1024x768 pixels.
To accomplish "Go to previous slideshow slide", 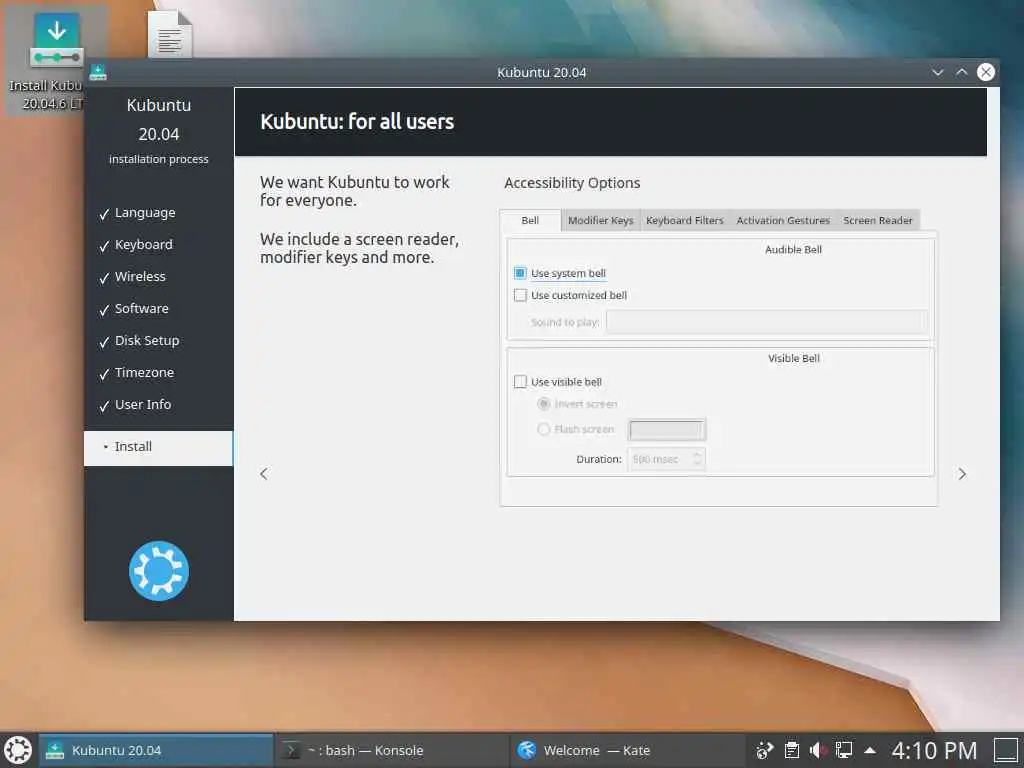I will [264, 473].
